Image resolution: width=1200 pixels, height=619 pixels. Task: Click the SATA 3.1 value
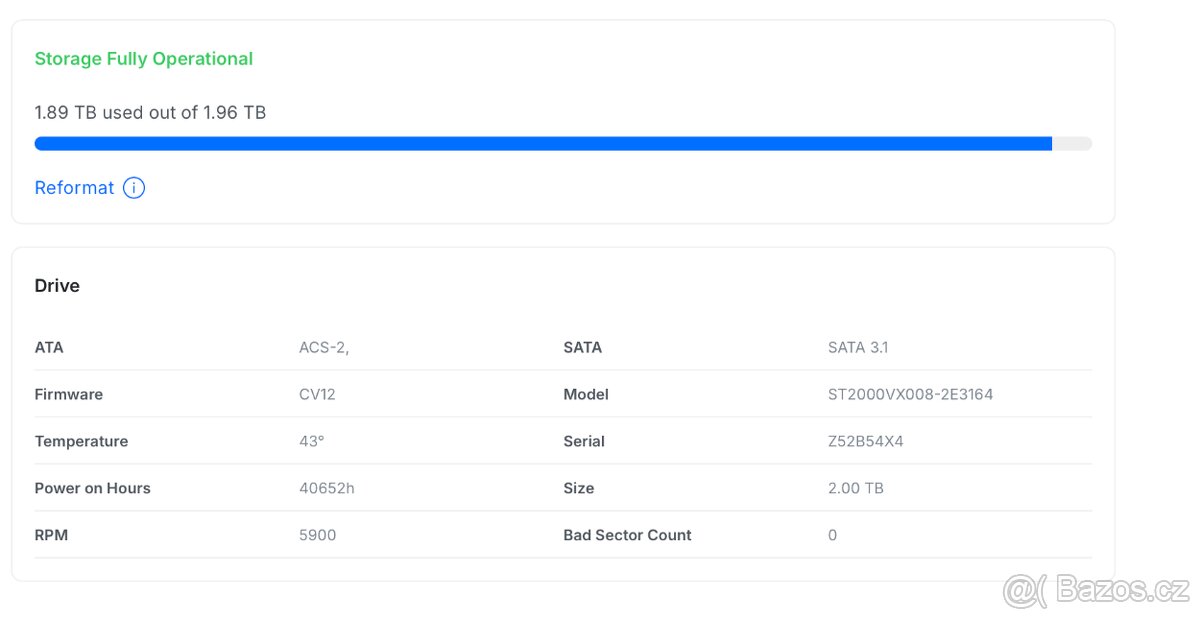click(858, 348)
